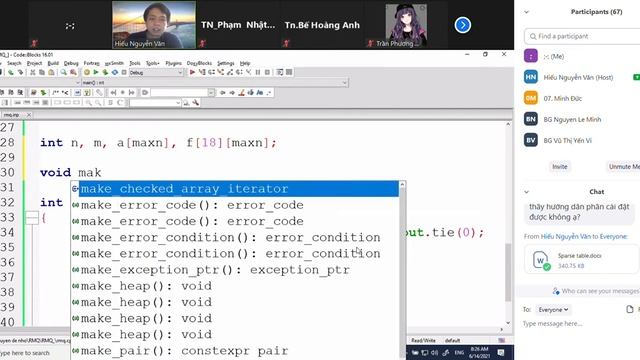Image resolution: width=640 pixels, height=360 pixels.
Task: Open the Who can see your messages info
Action: (x=596, y=291)
